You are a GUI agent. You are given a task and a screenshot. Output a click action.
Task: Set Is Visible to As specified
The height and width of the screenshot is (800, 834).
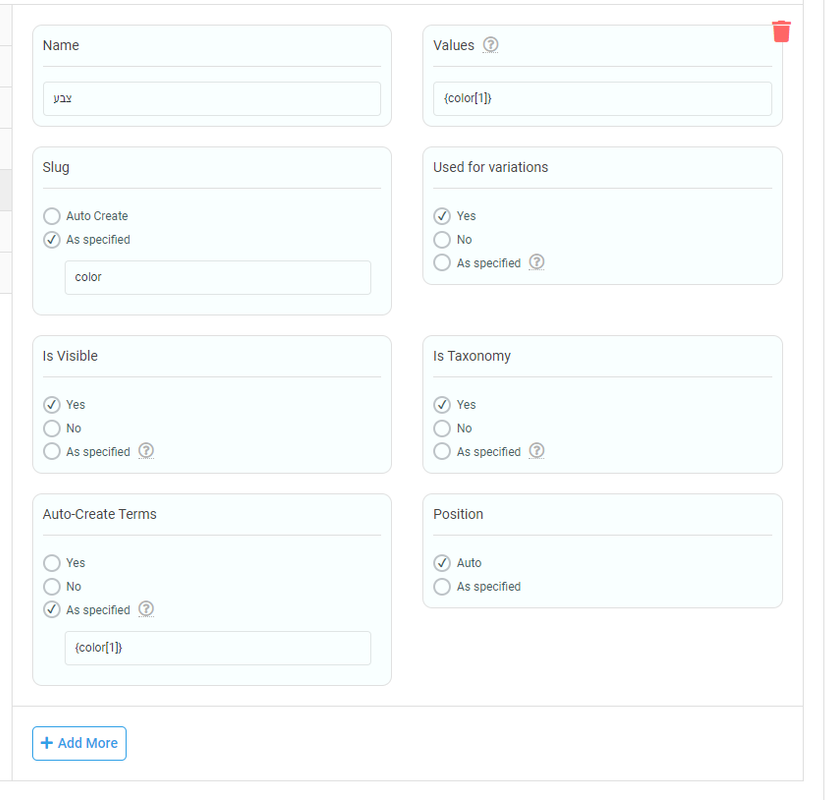[52, 452]
